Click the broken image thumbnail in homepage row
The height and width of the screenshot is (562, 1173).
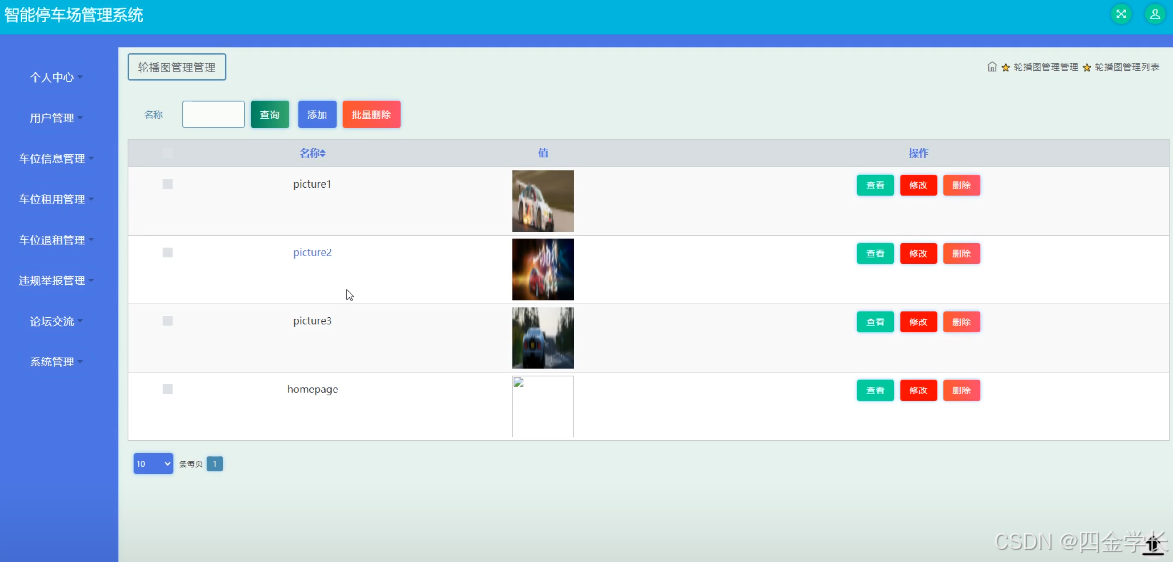pos(543,406)
